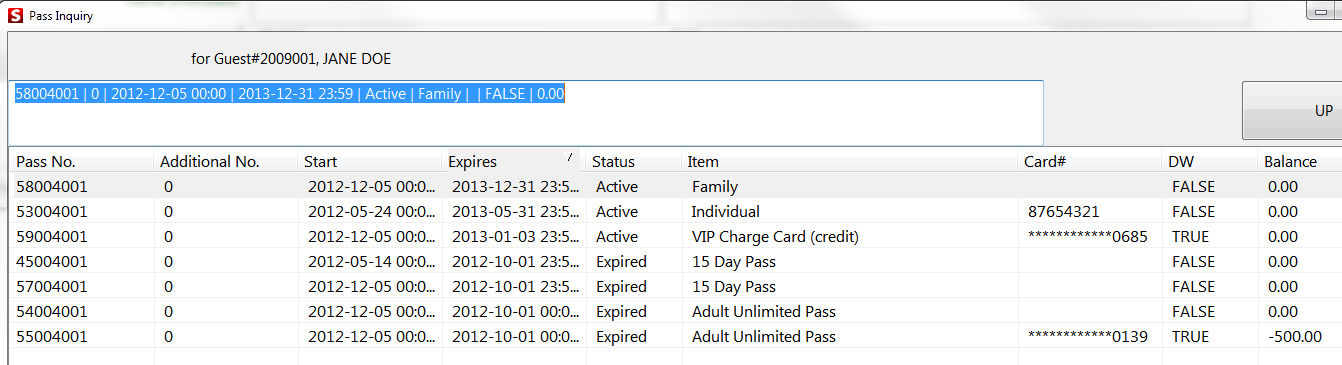Click TRUE DW value for pass 59004001
Image resolution: width=1342 pixels, height=365 pixels.
point(1190,236)
